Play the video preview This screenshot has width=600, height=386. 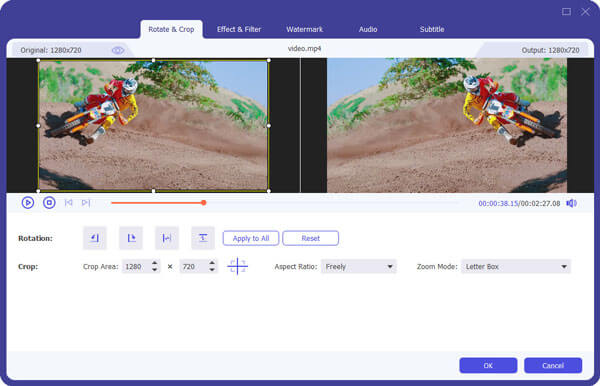tap(28, 203)
